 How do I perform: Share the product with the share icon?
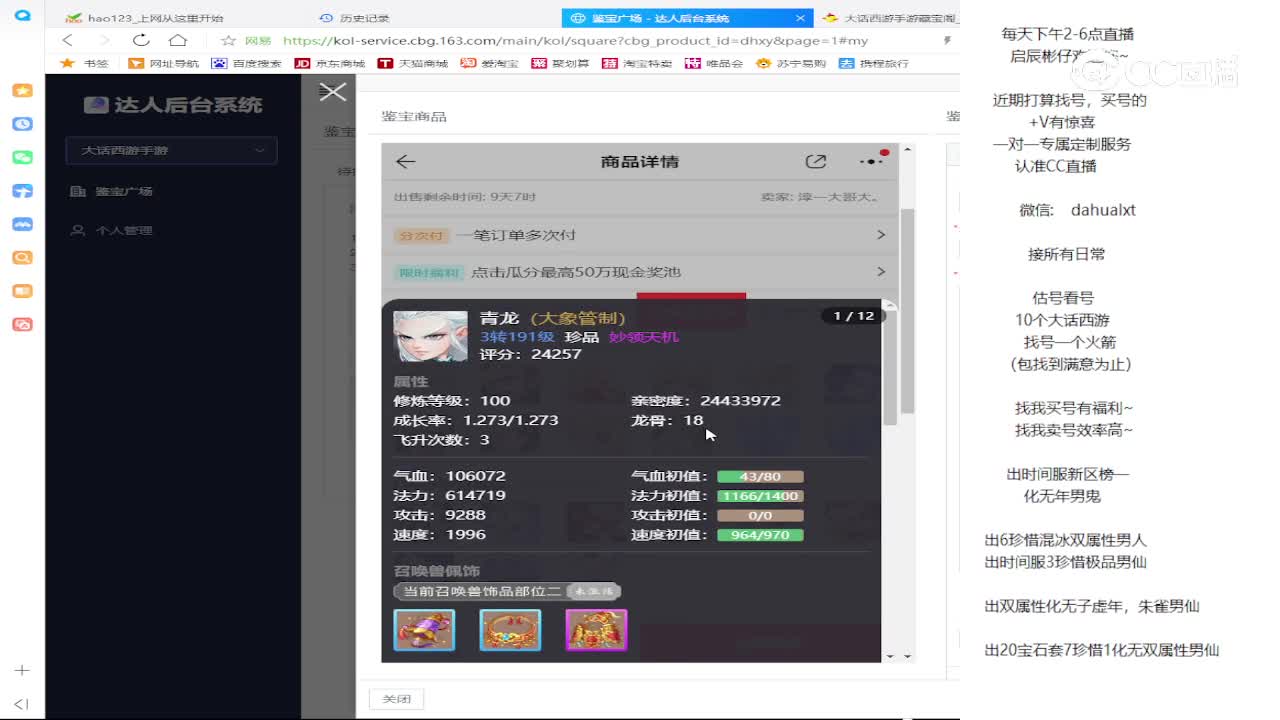coord(816,161)
